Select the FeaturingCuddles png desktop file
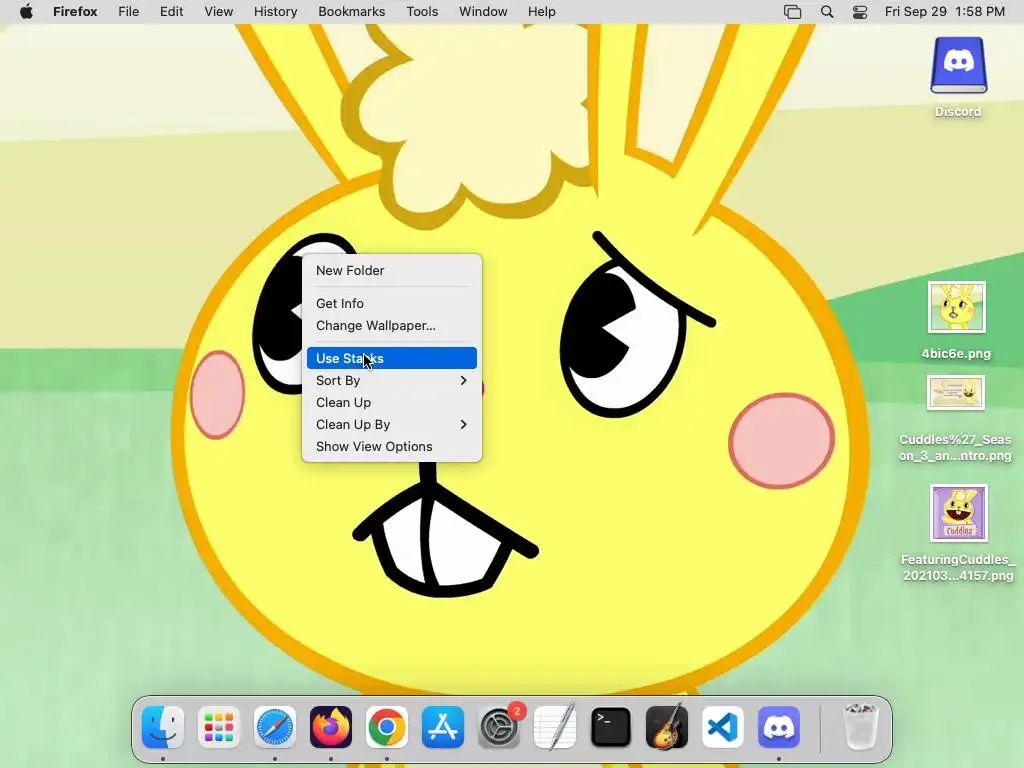This screenshot has height=768, width=1024. coord(959,513)
